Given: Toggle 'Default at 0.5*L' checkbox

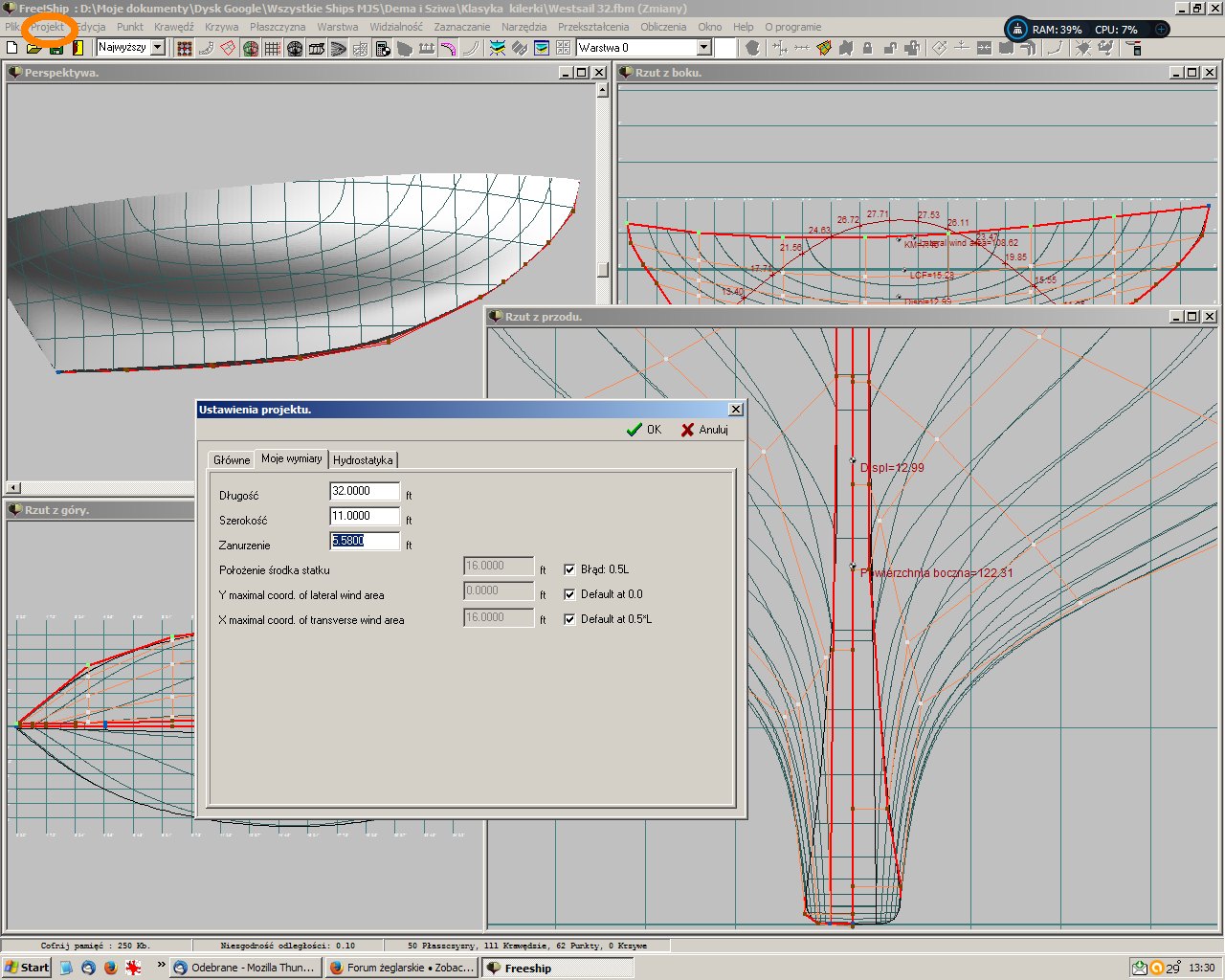Looking at the screenshot, I should click(569, 619).
